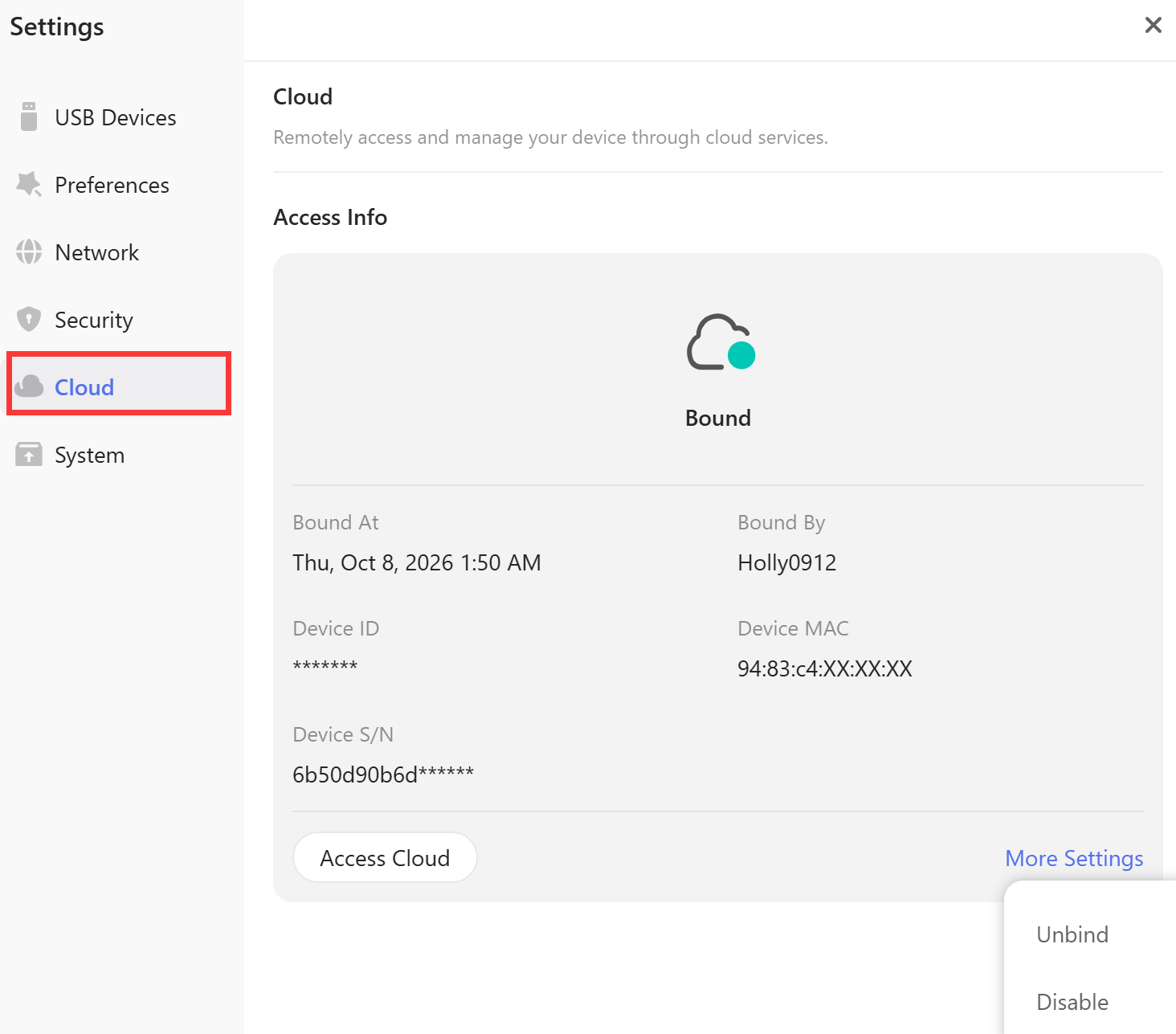This screenshot has height=1034, width=1176.
Task: Select the Cloud label in the sidebar
Action: (x=84, y=387)
